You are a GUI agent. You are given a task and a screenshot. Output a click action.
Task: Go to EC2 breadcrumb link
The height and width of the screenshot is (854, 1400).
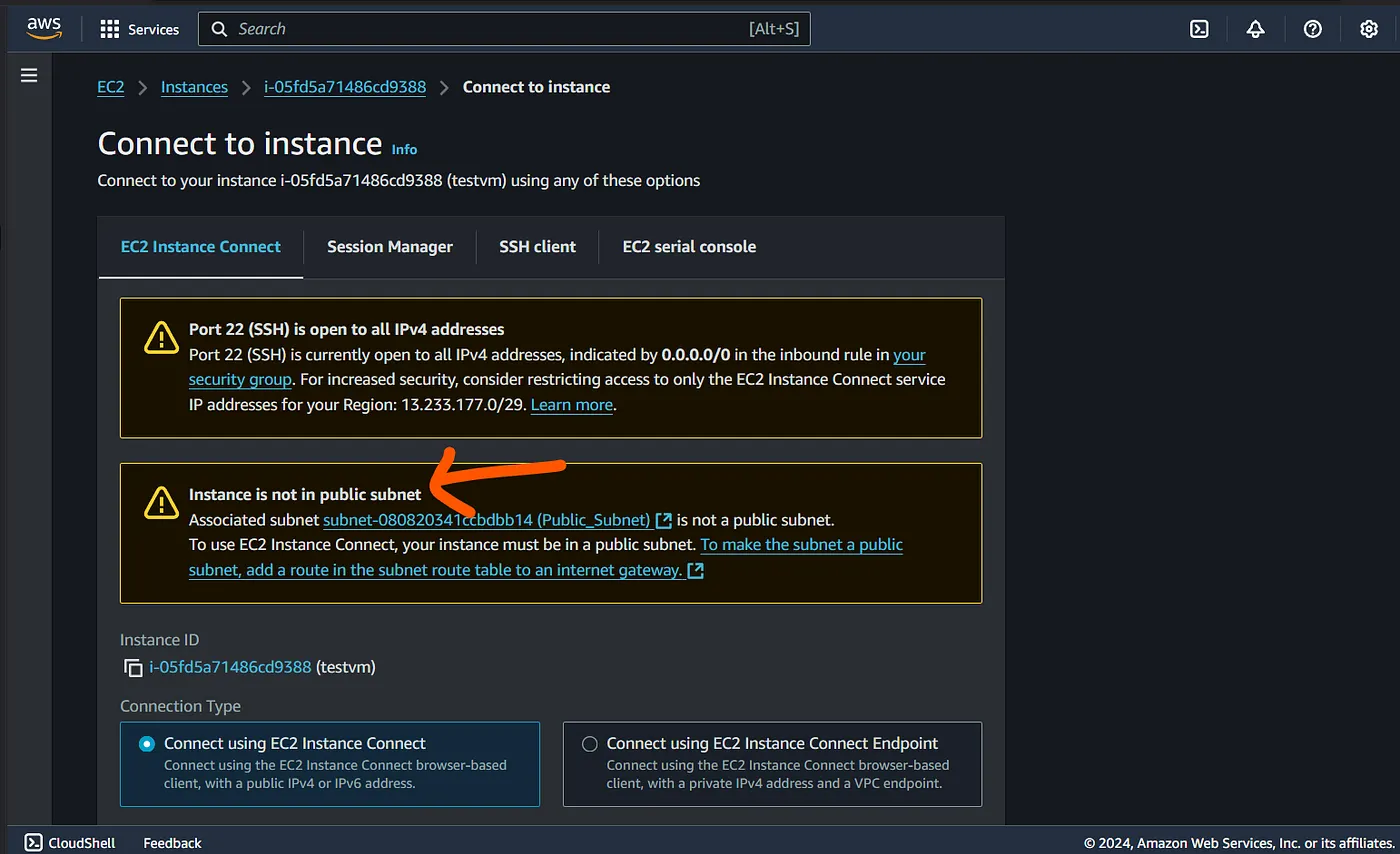pyautogui.click(x=111, y=87)
